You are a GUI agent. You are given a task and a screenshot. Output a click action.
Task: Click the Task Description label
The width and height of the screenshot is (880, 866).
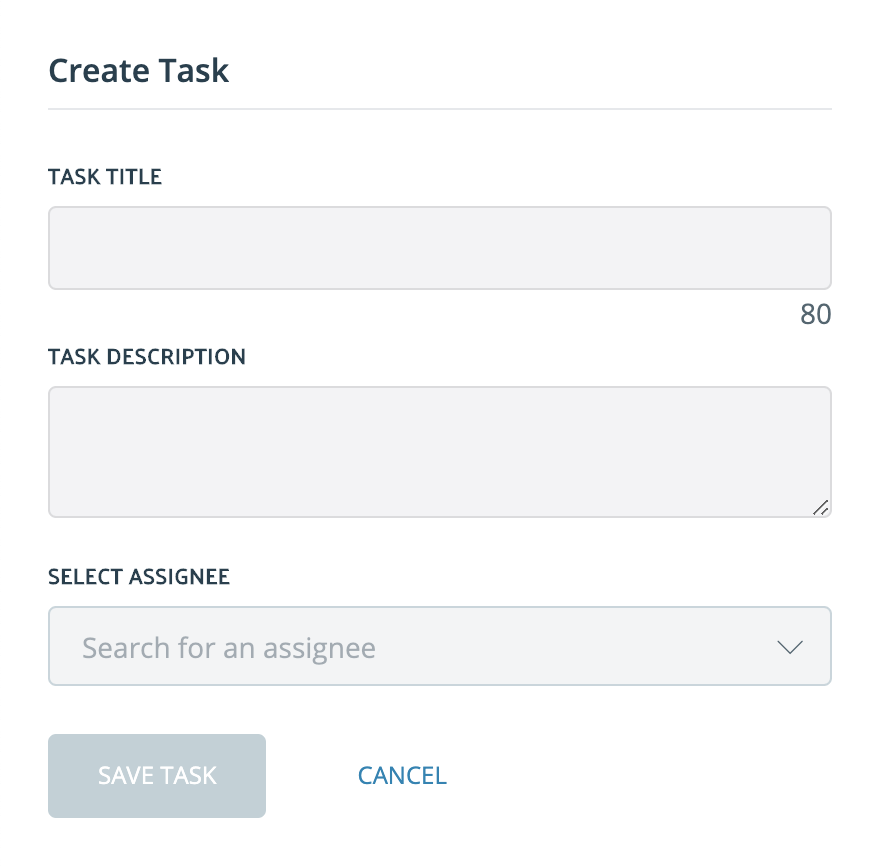tap(147, 357)
